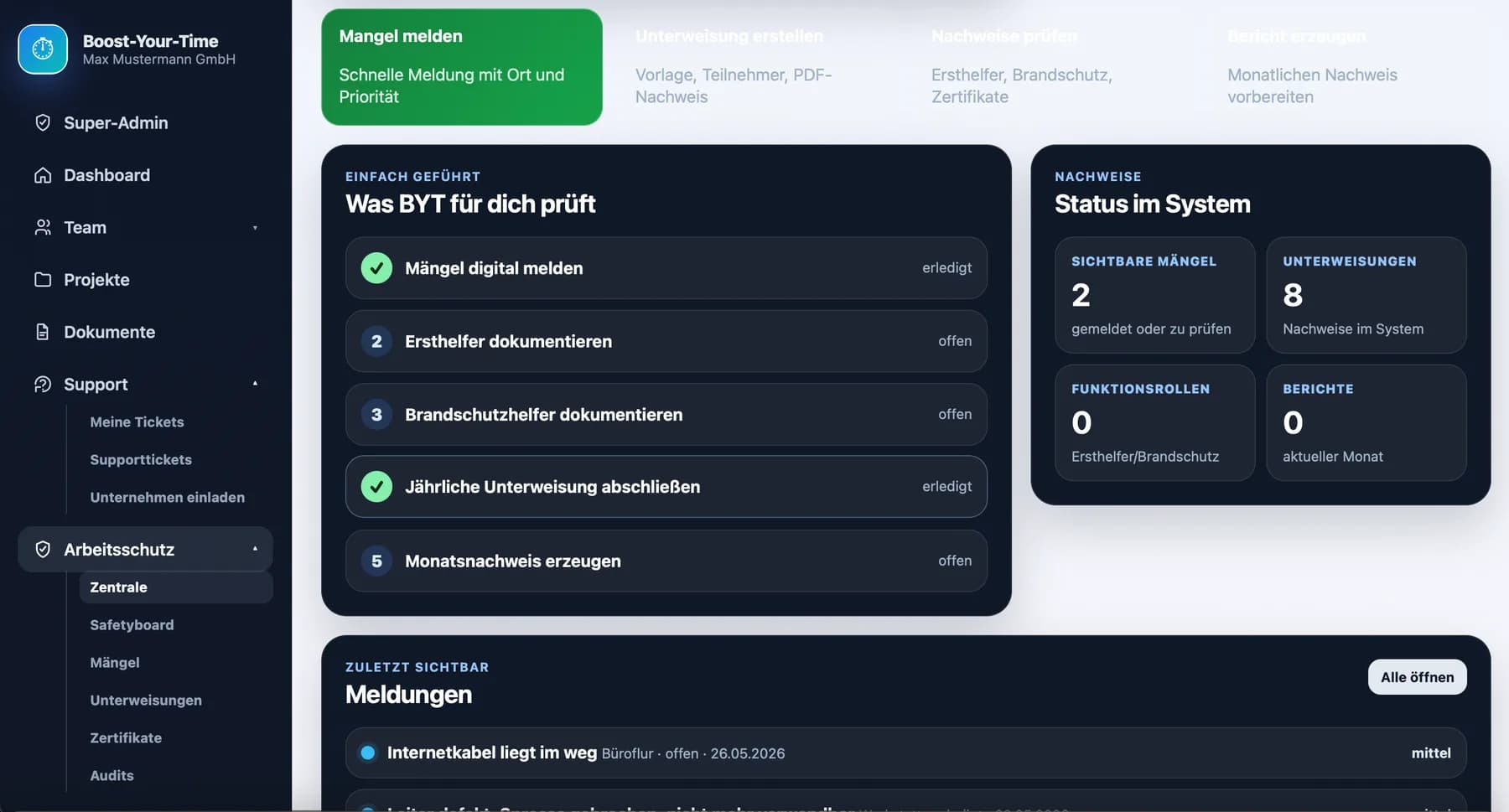Expand the Team submenu arrow
1509x812 pixels.
pyautogui.click(x=255, y=228)
